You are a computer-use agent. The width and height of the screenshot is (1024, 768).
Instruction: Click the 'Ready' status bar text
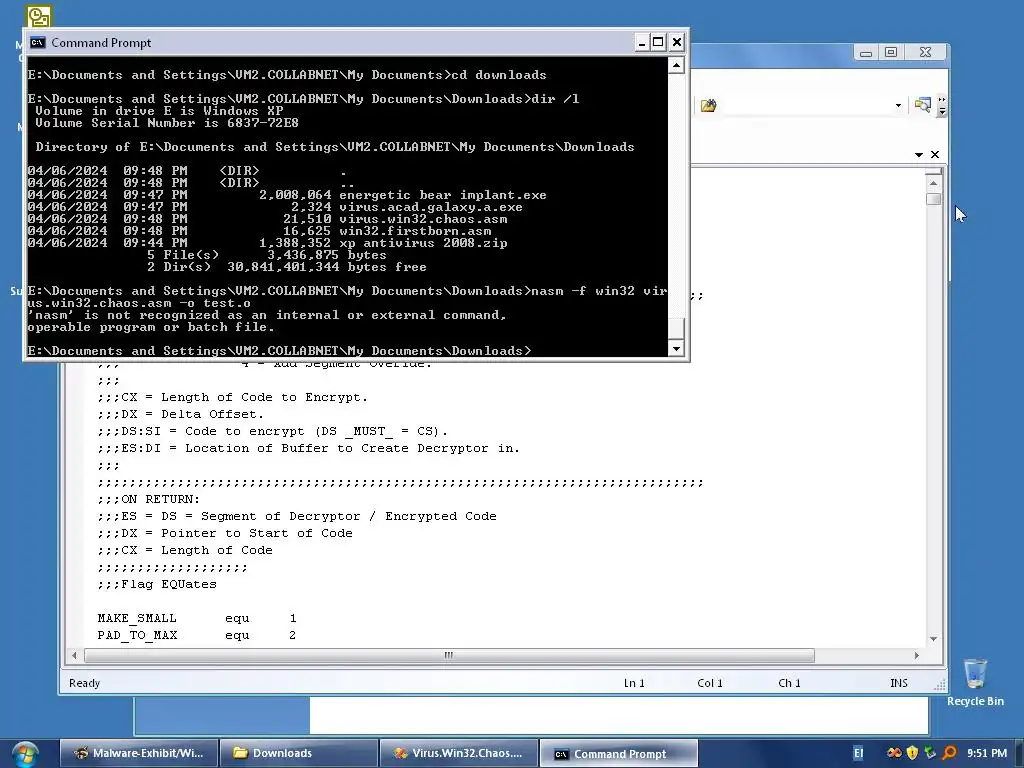(x=84, y=683)
